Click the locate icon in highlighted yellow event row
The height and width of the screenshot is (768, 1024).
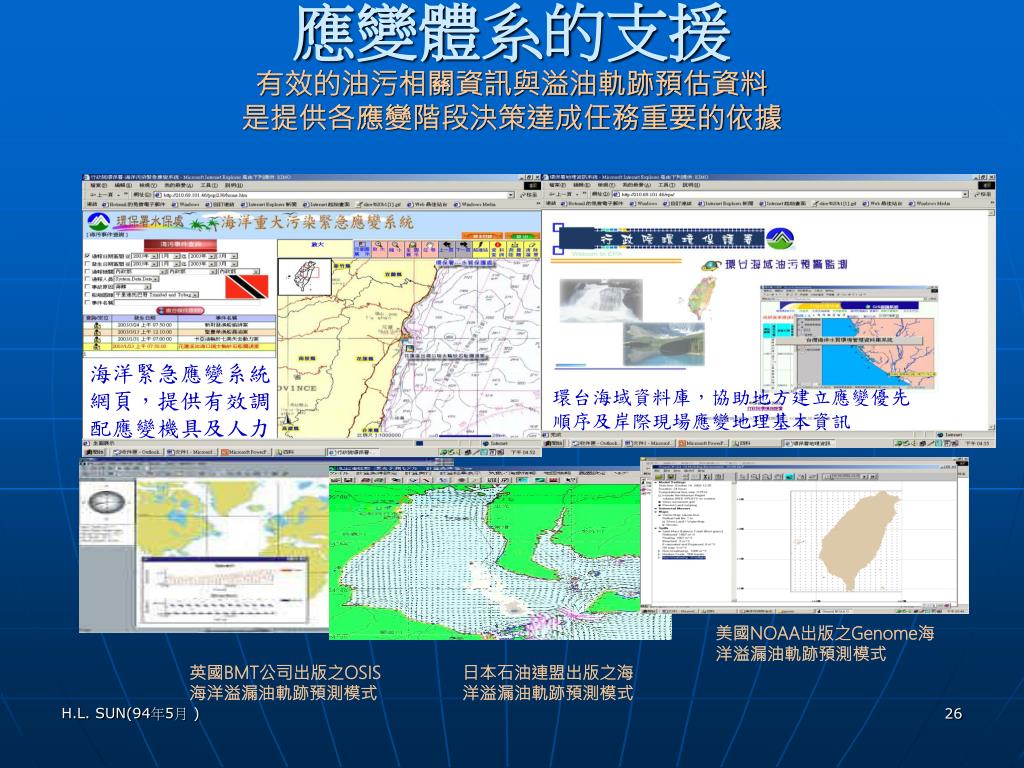97,347
